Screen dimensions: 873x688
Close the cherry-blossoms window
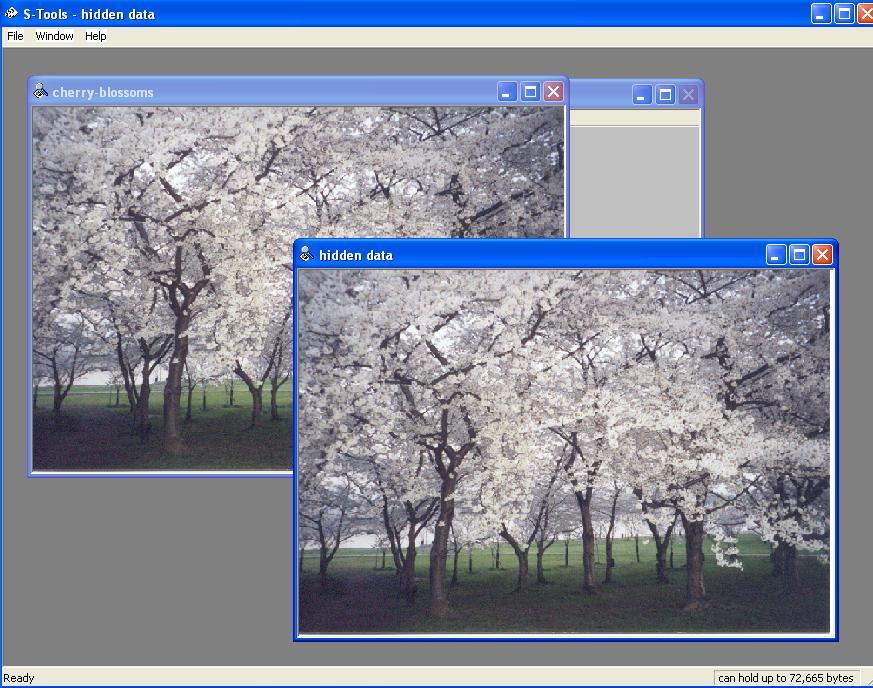pyautogui.click(x=553, y=92)
